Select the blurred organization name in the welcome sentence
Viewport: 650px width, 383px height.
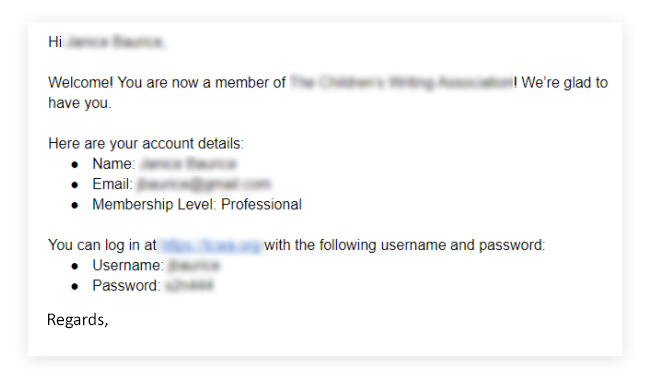pyautogui.click(x=401, y=82)
